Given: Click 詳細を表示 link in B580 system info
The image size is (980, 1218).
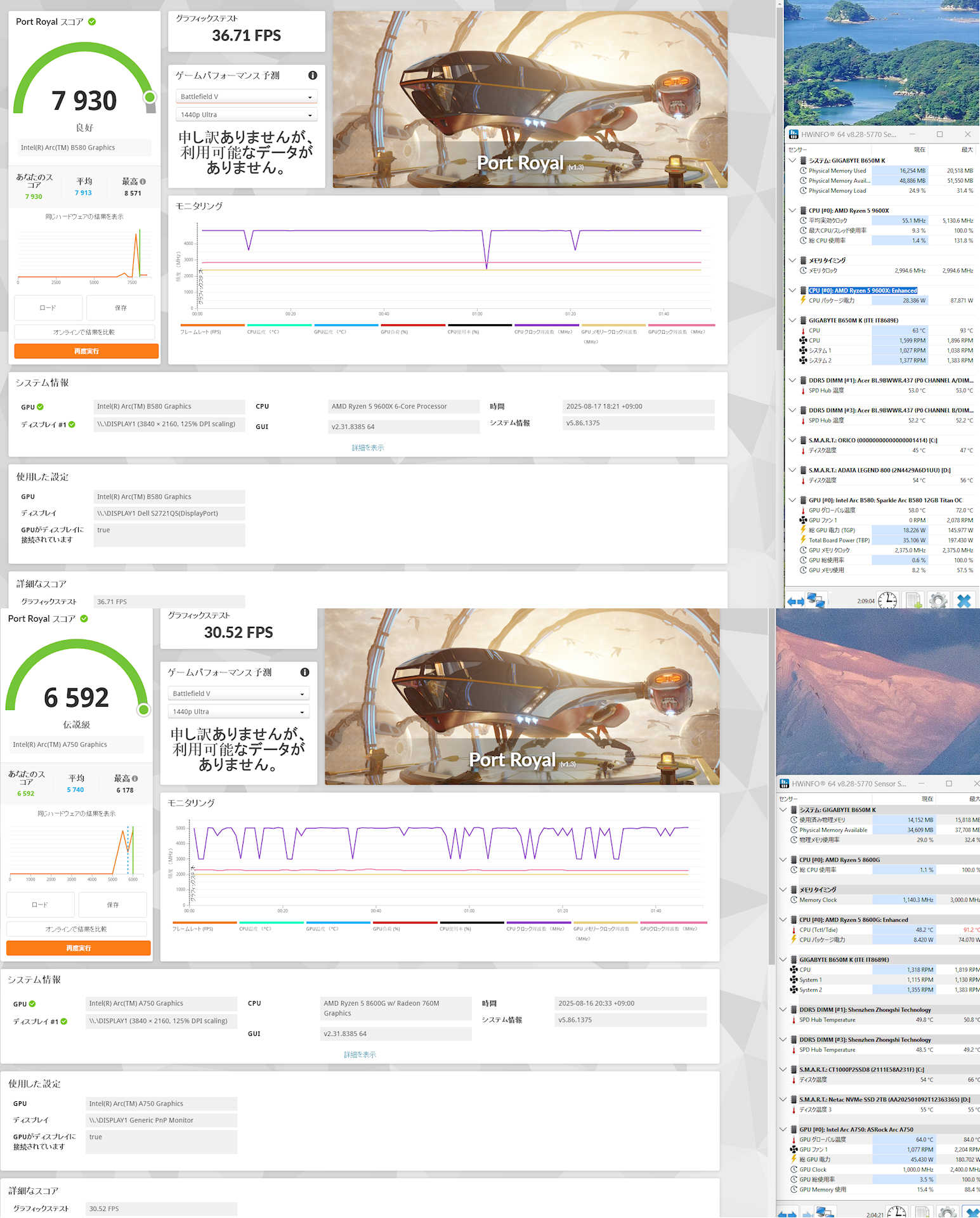Looking at the screenshot, I should coord(368,448).
